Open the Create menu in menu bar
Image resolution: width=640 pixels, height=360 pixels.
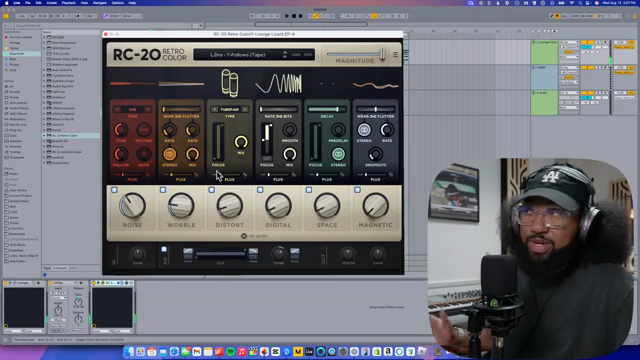(52, 3)
